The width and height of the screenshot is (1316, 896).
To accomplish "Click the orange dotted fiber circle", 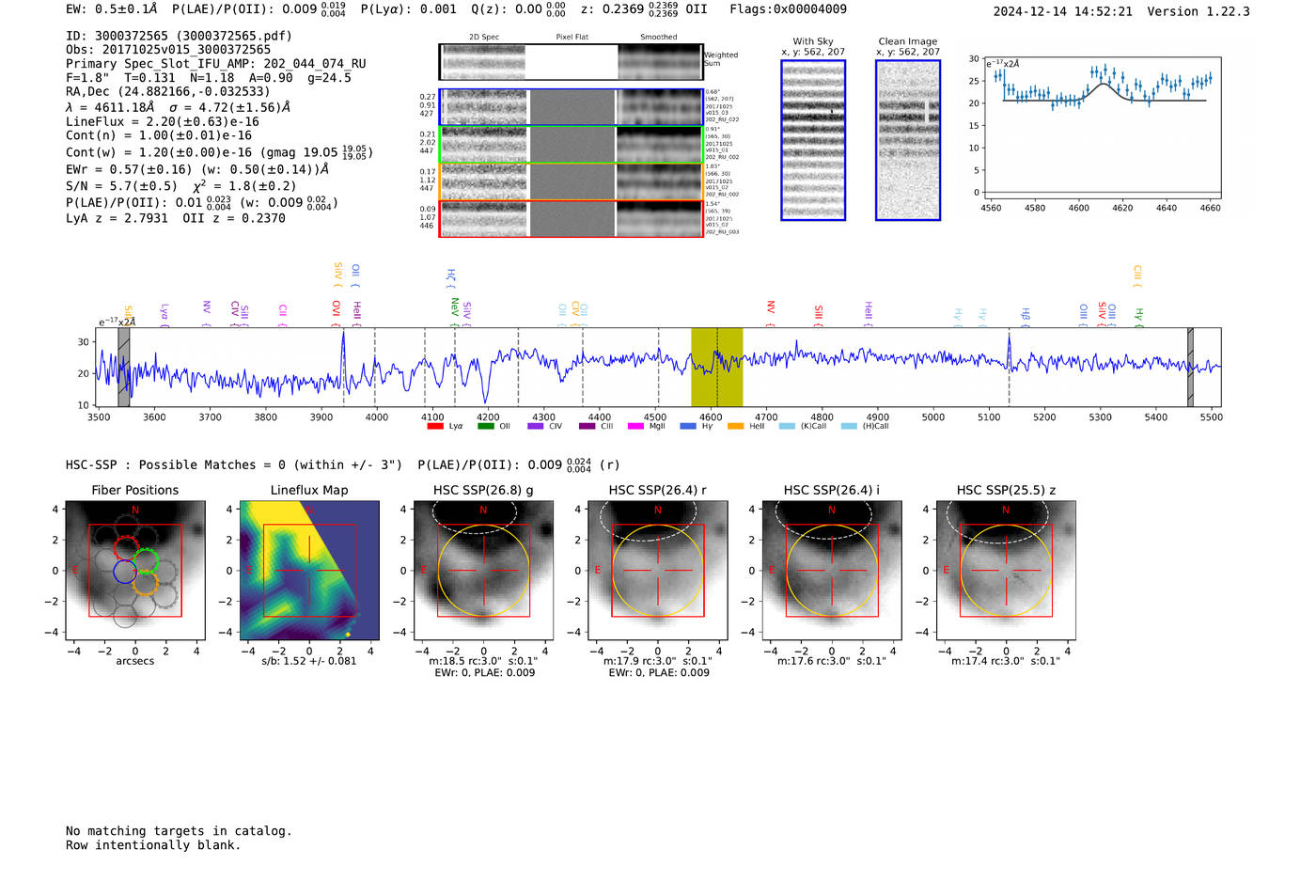I will pyautogui.click(x=145, y=583).
